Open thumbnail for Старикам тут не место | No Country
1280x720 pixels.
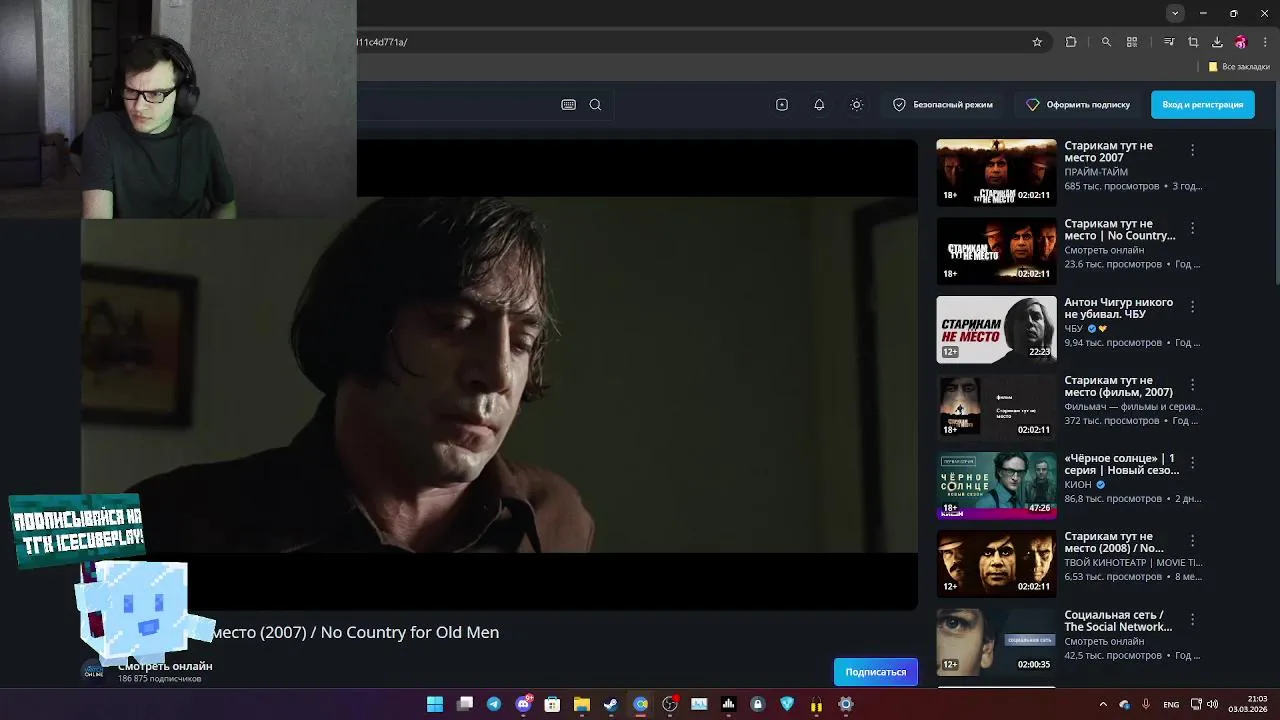point(996,251)
